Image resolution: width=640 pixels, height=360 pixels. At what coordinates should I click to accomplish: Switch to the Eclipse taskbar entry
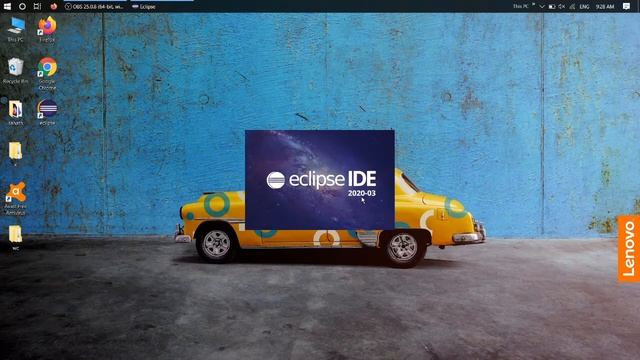(162, 7)
